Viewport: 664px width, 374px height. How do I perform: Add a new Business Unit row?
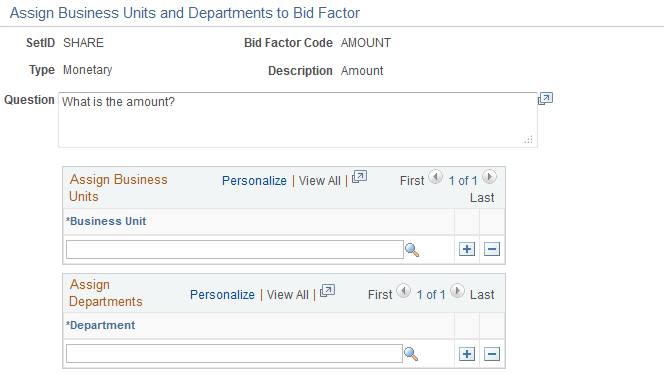(x=467, y=249)
